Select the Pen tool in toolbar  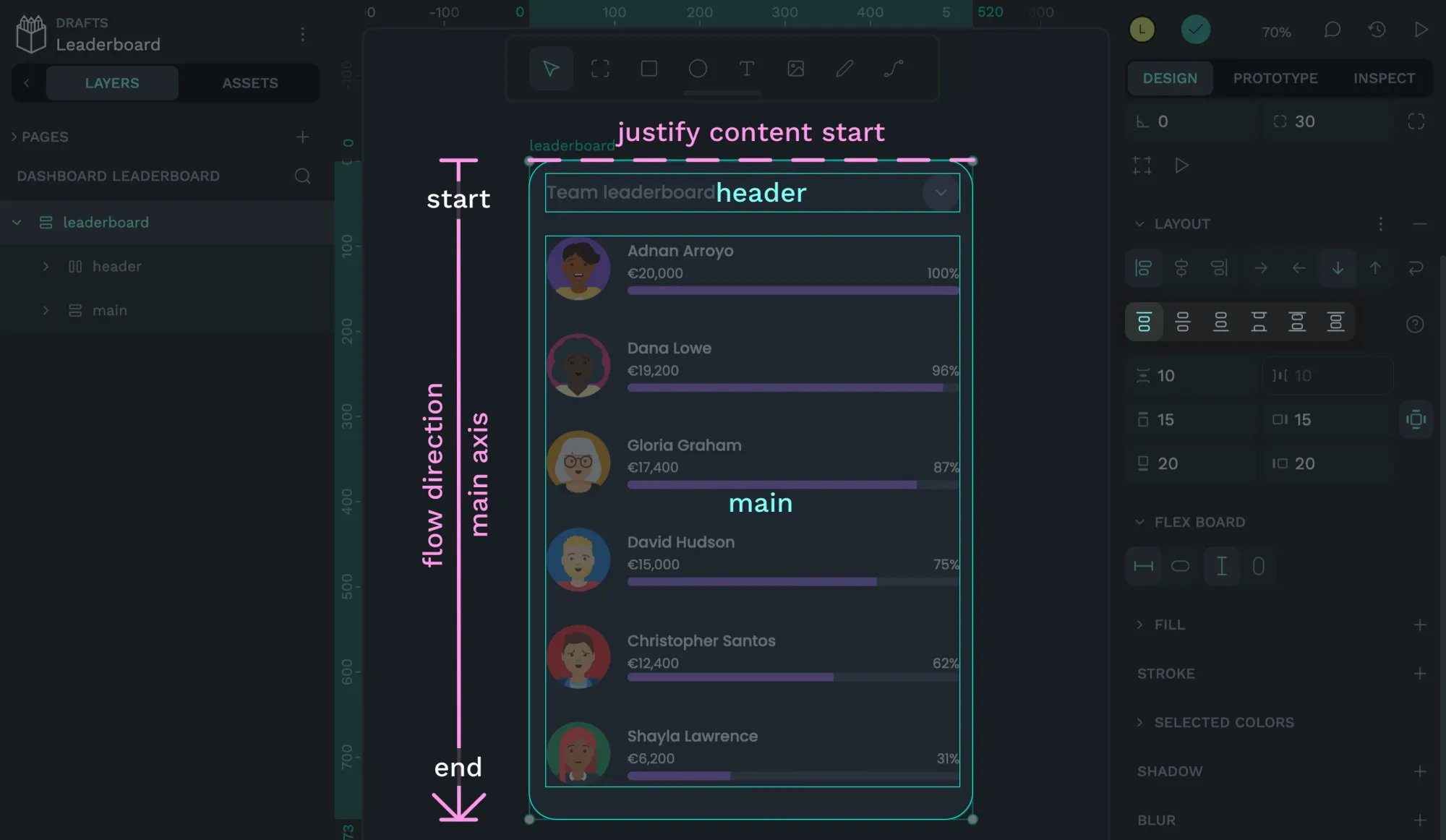[x=844, y=68]
